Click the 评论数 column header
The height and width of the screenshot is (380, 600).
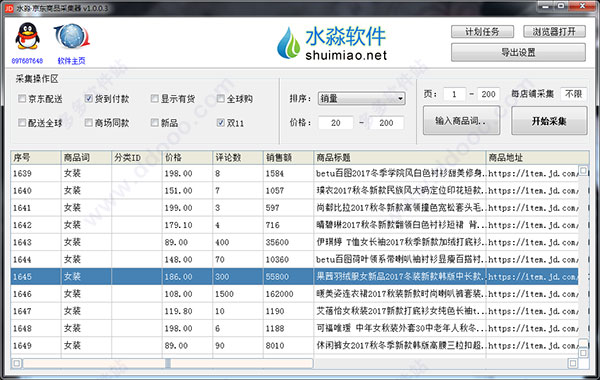[238, 158]
